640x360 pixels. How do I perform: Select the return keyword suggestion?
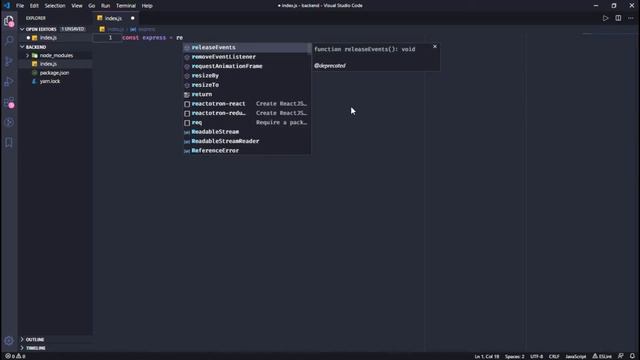click(x=247, y=94)
